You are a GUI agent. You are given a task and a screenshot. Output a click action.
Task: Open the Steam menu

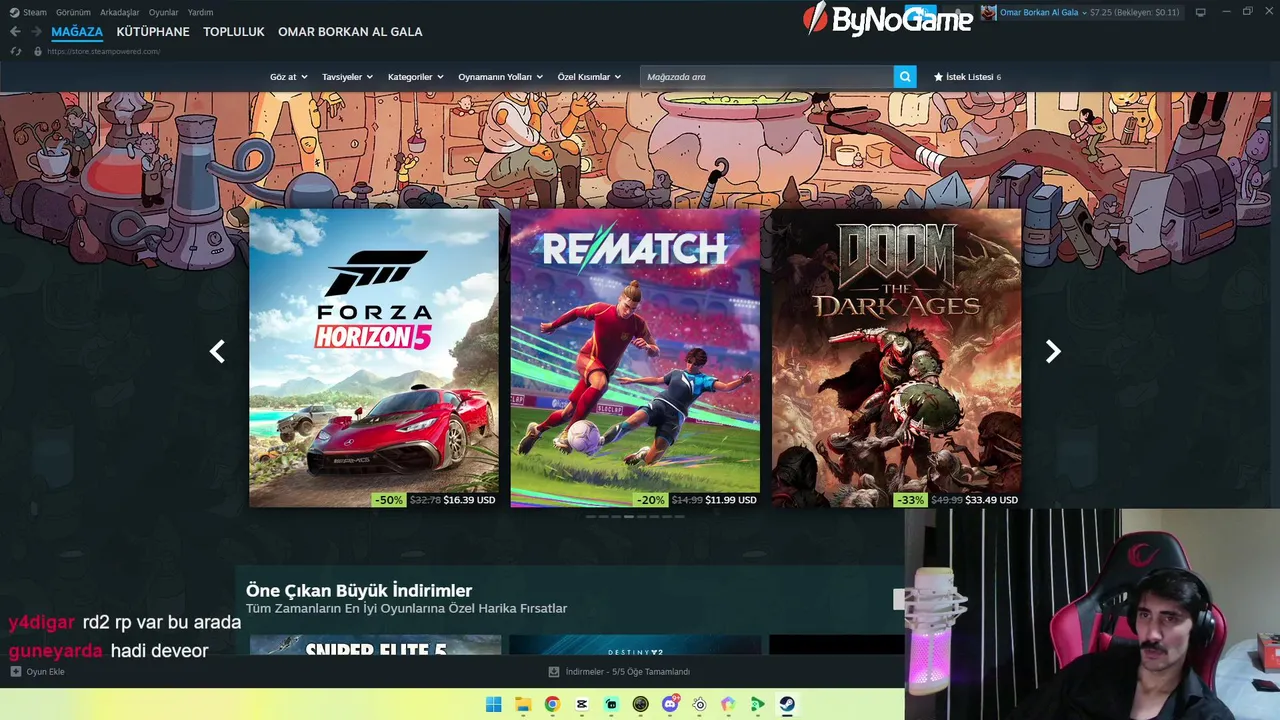pyautogui.click(x=35, y=12)
